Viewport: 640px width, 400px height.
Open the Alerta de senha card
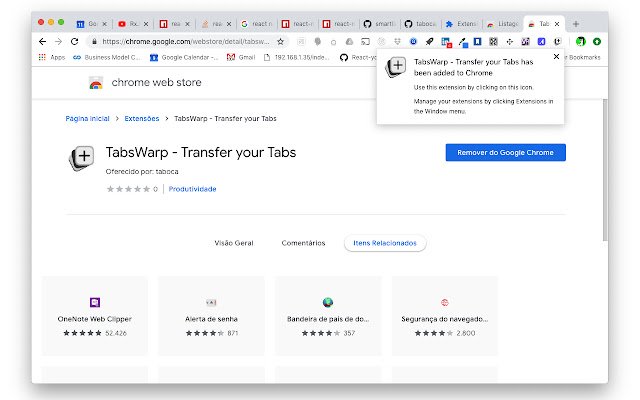click(x=211, y=316)
